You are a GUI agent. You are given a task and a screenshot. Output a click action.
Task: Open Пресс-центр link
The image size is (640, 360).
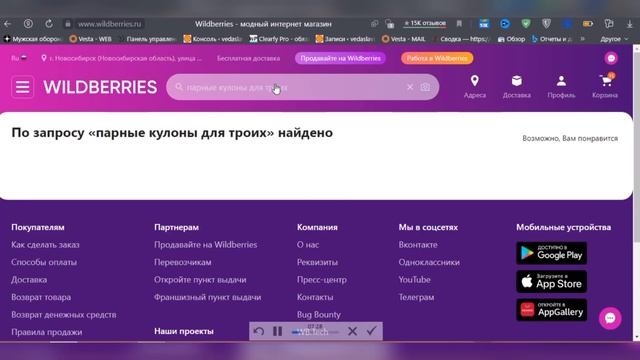(x=322, y=280)
